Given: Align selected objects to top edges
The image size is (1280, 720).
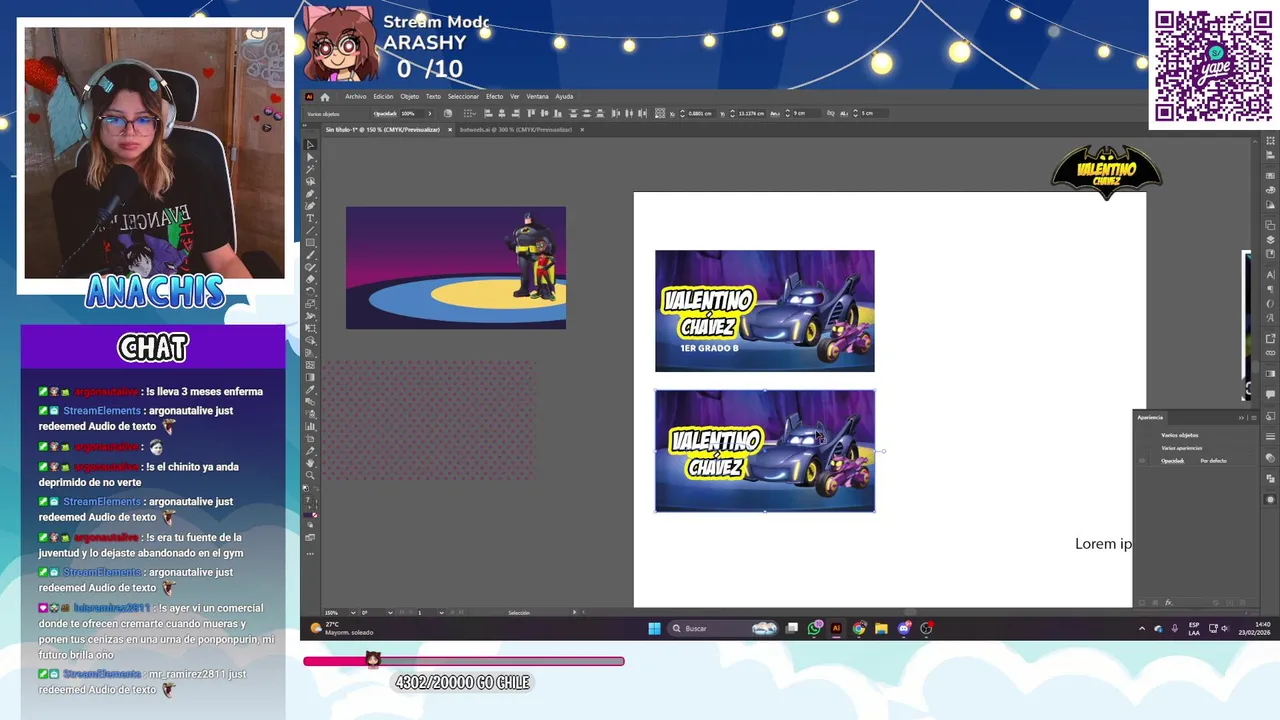Looking at the screenshot, I should tap(531, 113).
